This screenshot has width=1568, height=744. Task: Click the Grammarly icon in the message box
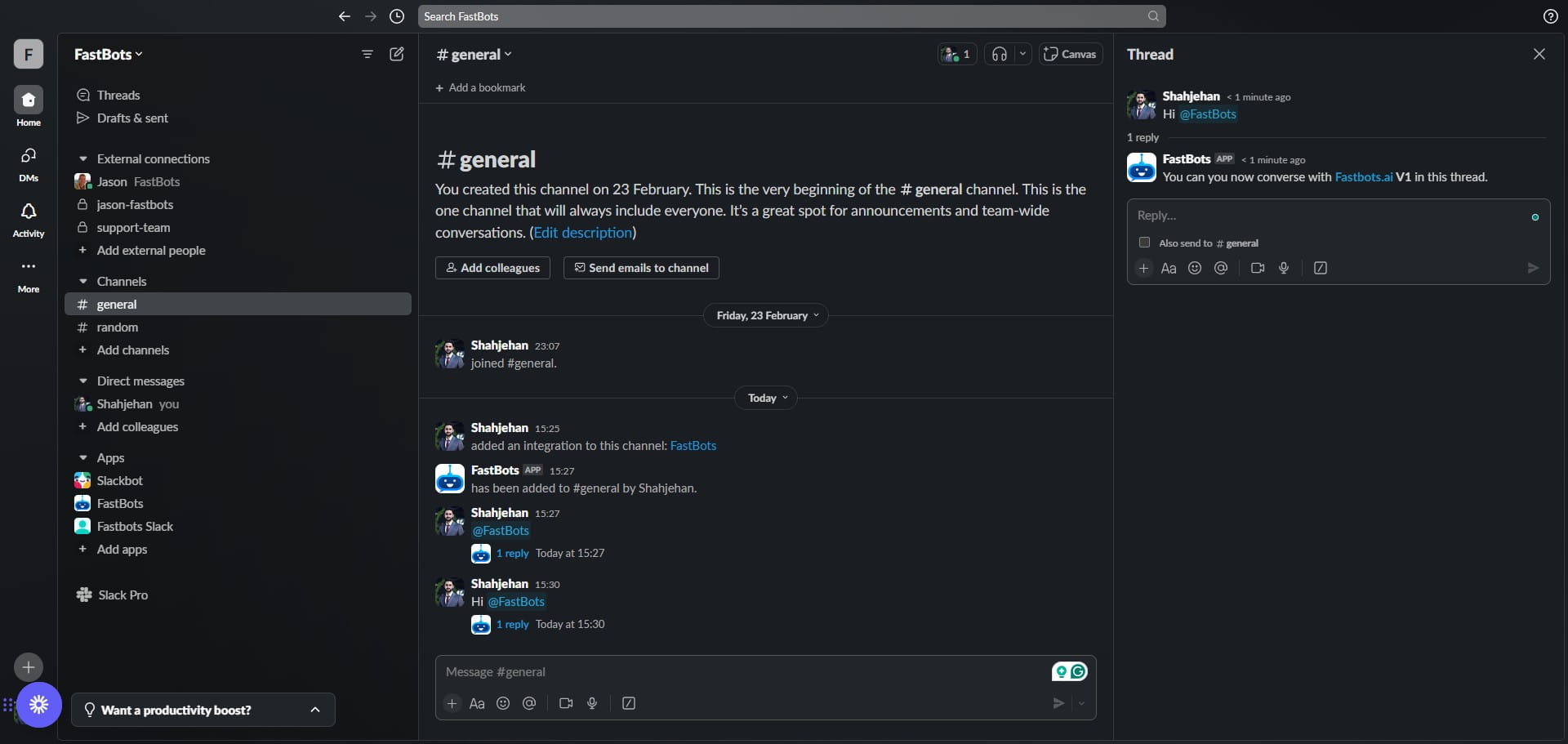coord(1079,671)
